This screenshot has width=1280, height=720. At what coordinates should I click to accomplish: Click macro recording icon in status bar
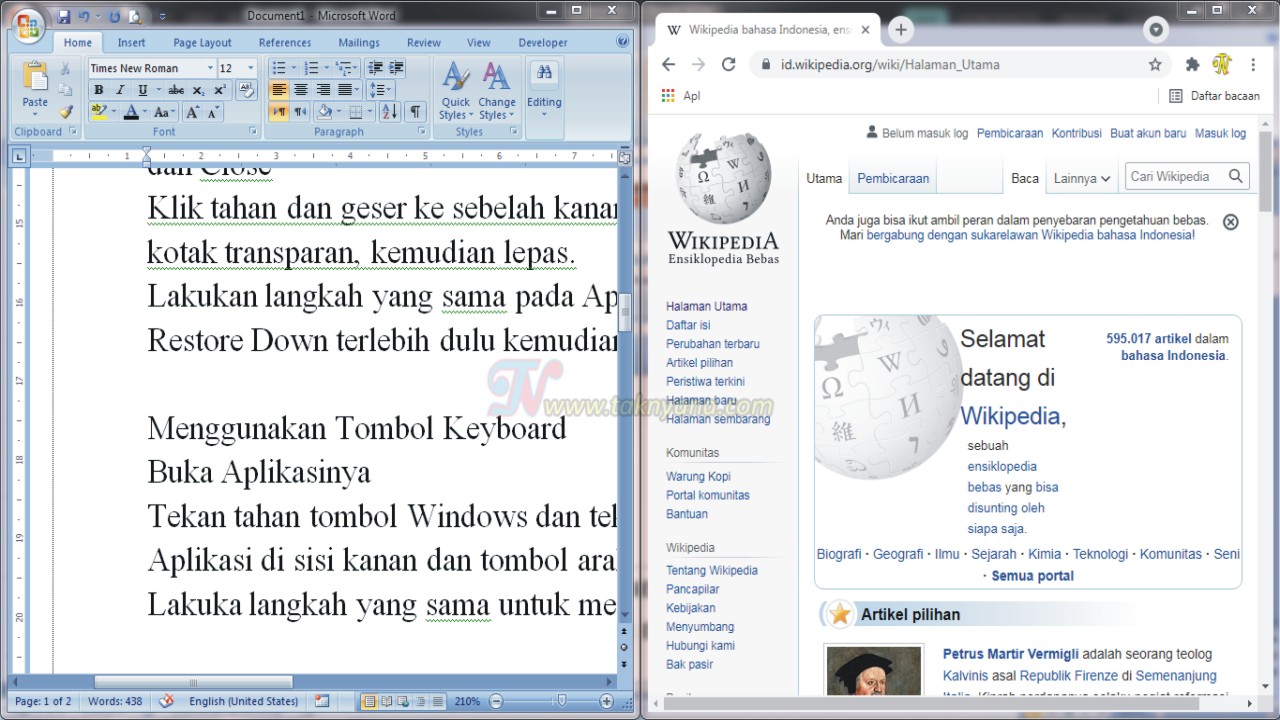tap(322, 701)
